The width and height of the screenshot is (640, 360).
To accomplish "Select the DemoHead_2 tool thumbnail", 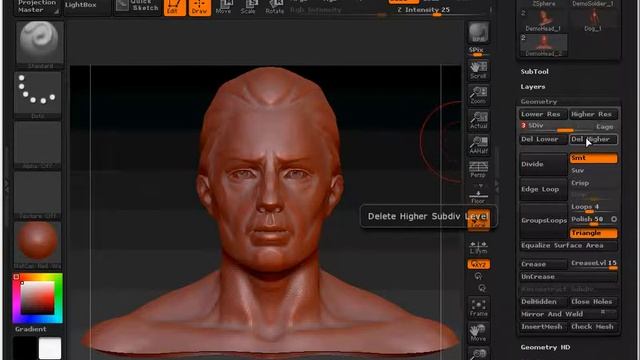I will [543, 45].
